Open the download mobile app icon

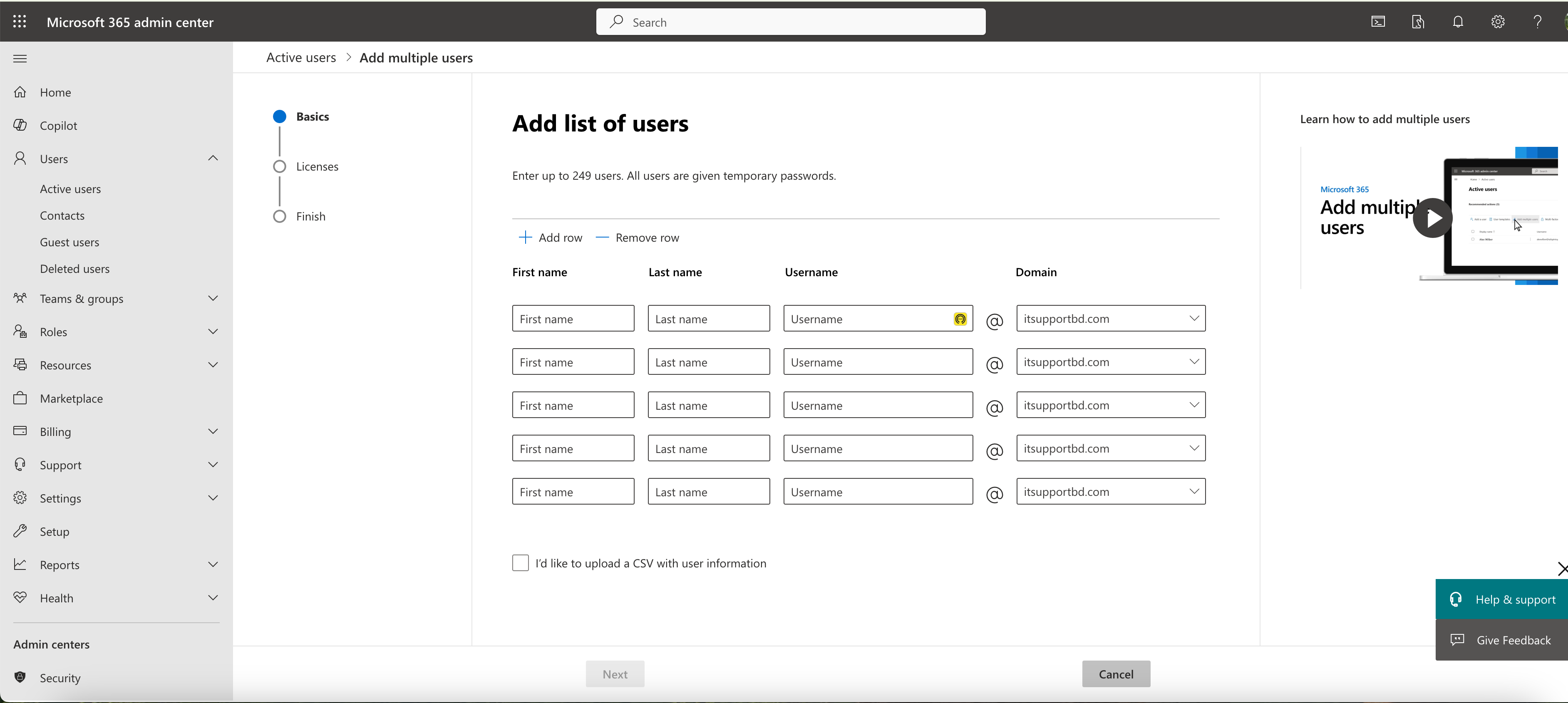[1418, 22]
